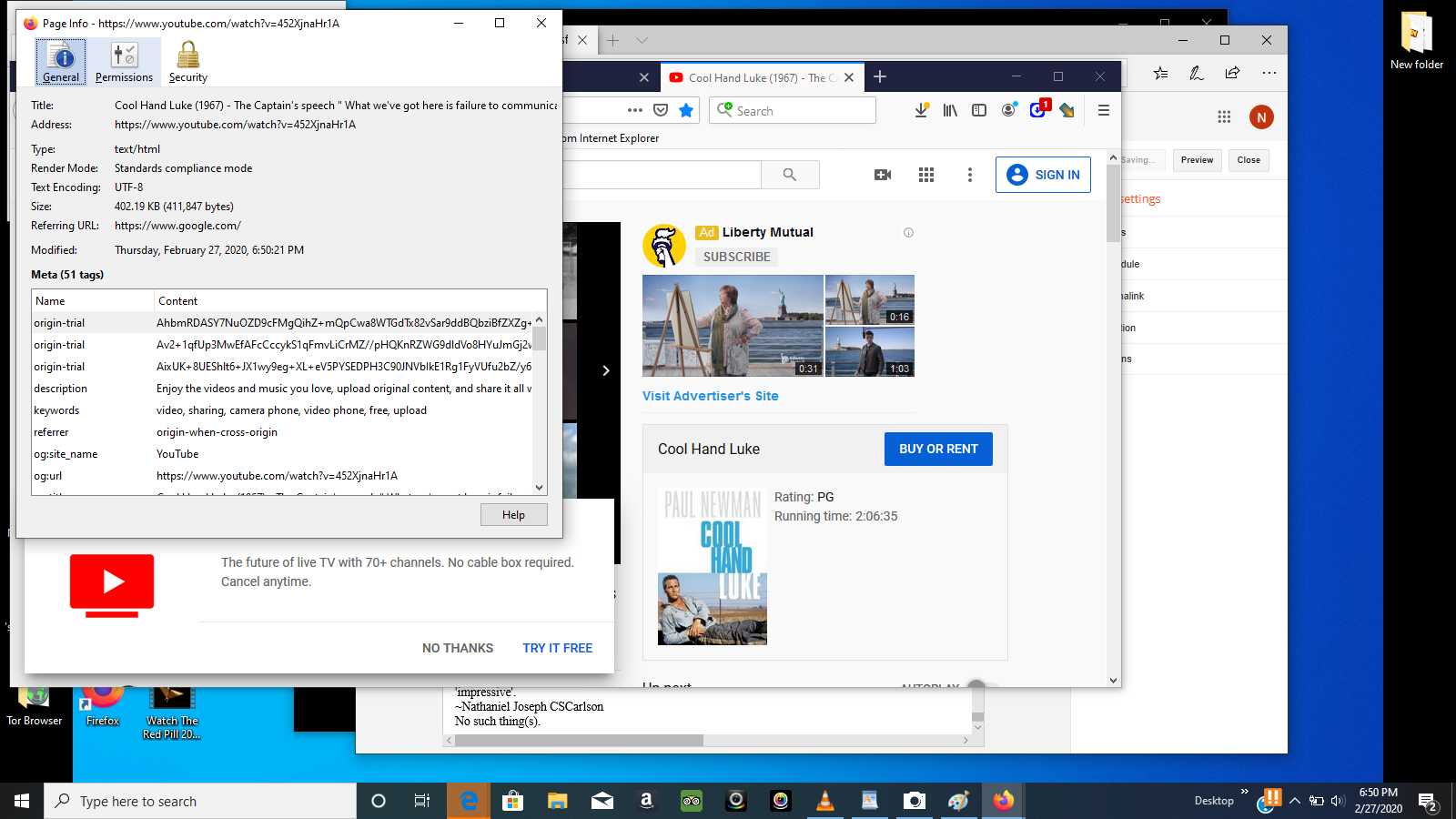This screenshot has width=1456, height=819.
Task: Click the YouTube SIGN IN button
Action: point(1043,175)
